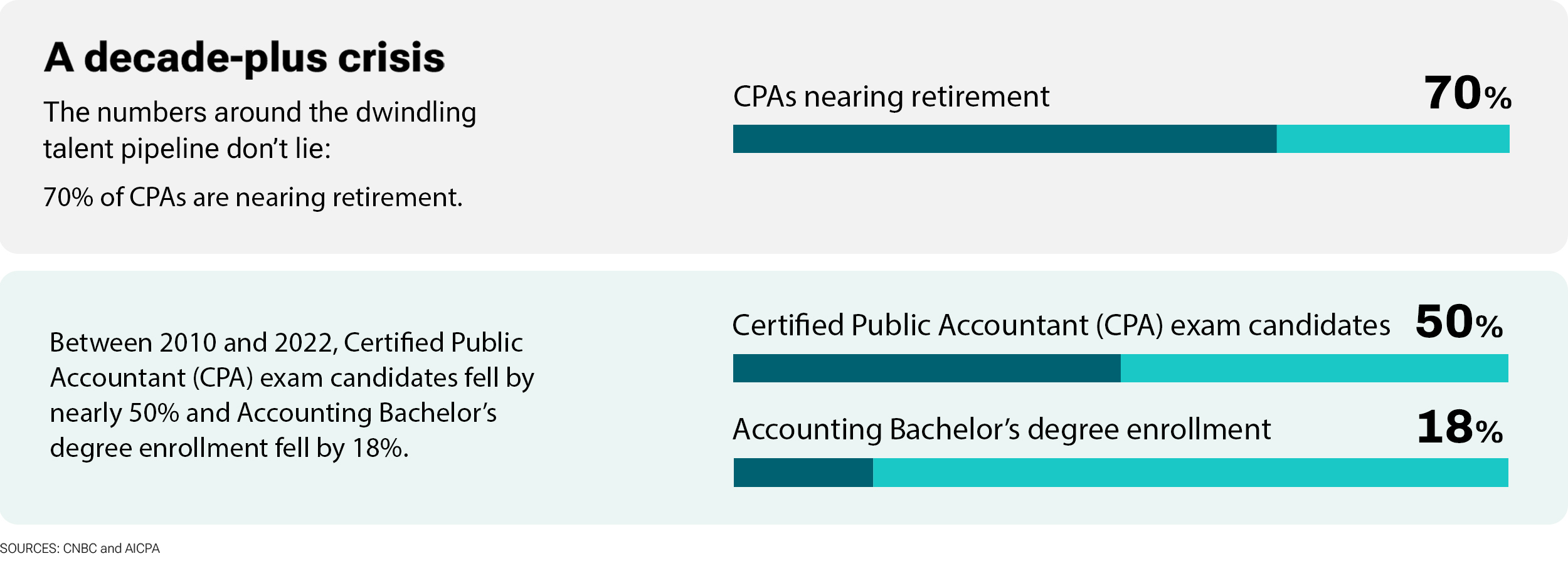This screenshot has width=1568, height=576.
Task: Select the large 70% figure
Action: (1467, 94)
